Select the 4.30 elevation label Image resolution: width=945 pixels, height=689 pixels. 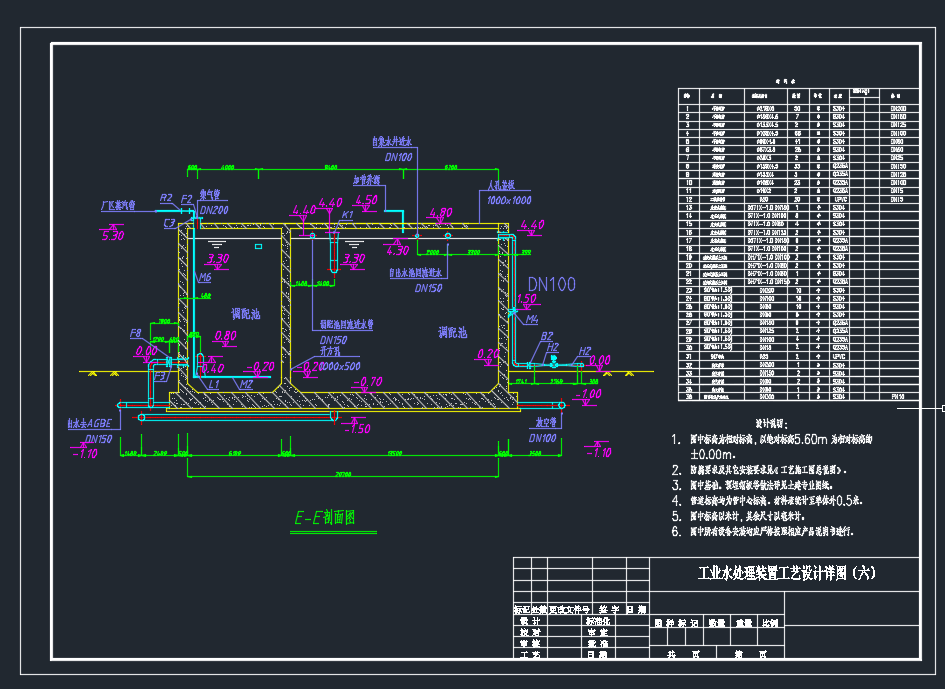(397, 250)
